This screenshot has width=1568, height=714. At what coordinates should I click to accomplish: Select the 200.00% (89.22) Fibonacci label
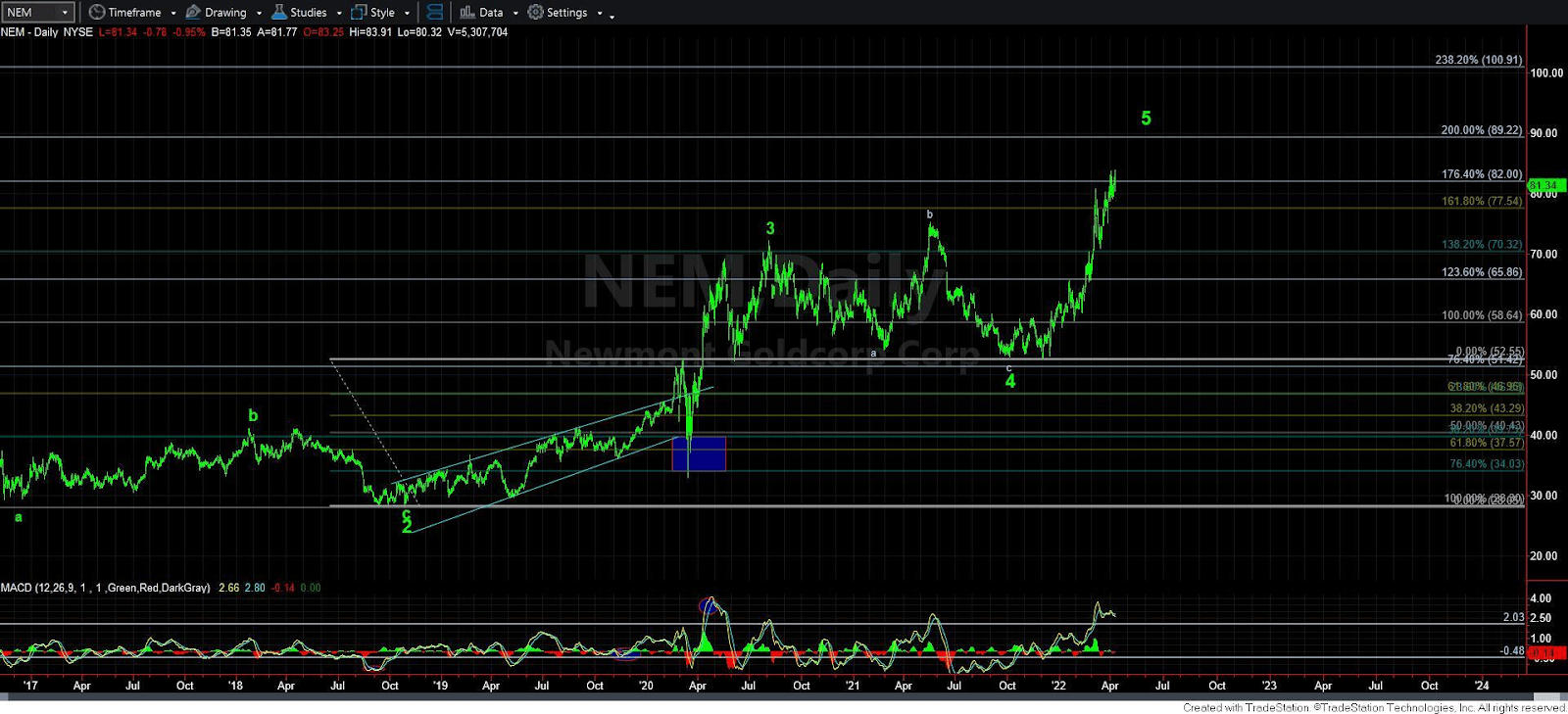pos(1481,130)
